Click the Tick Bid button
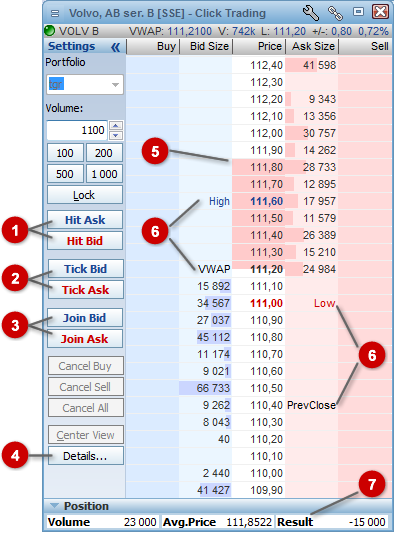 [x=85, y=269]
